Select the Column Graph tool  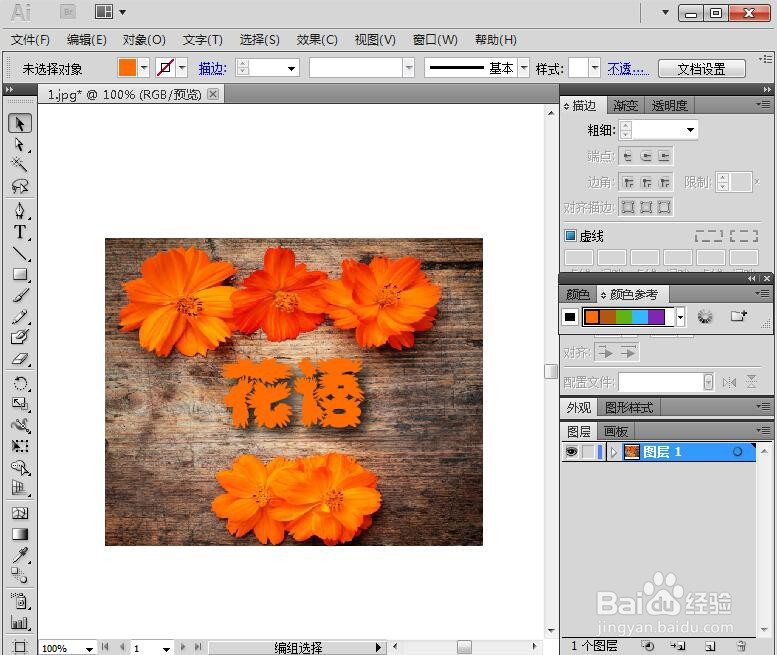20,622
